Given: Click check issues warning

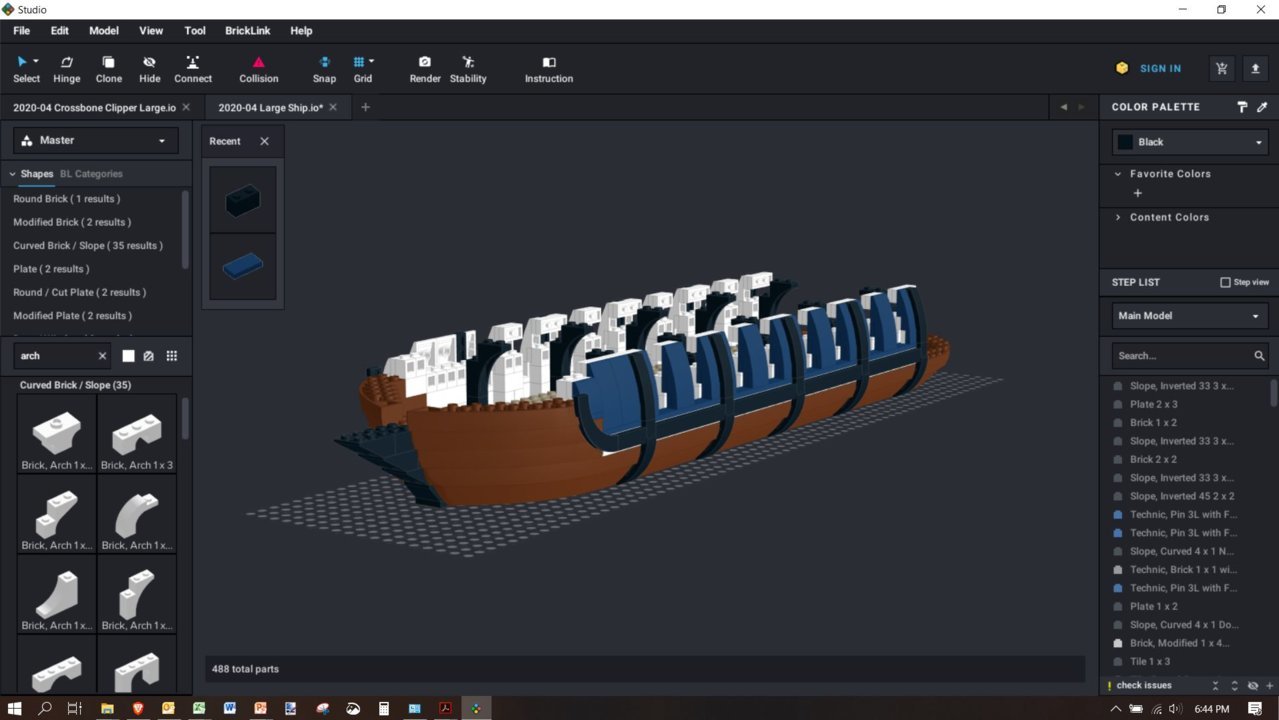Looking at the screenshot, I should 1140,685.
